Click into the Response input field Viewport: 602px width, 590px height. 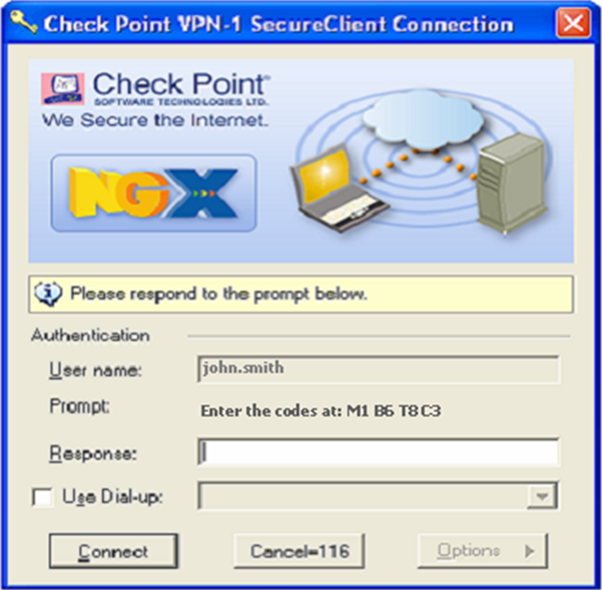[x=379, y=452]
